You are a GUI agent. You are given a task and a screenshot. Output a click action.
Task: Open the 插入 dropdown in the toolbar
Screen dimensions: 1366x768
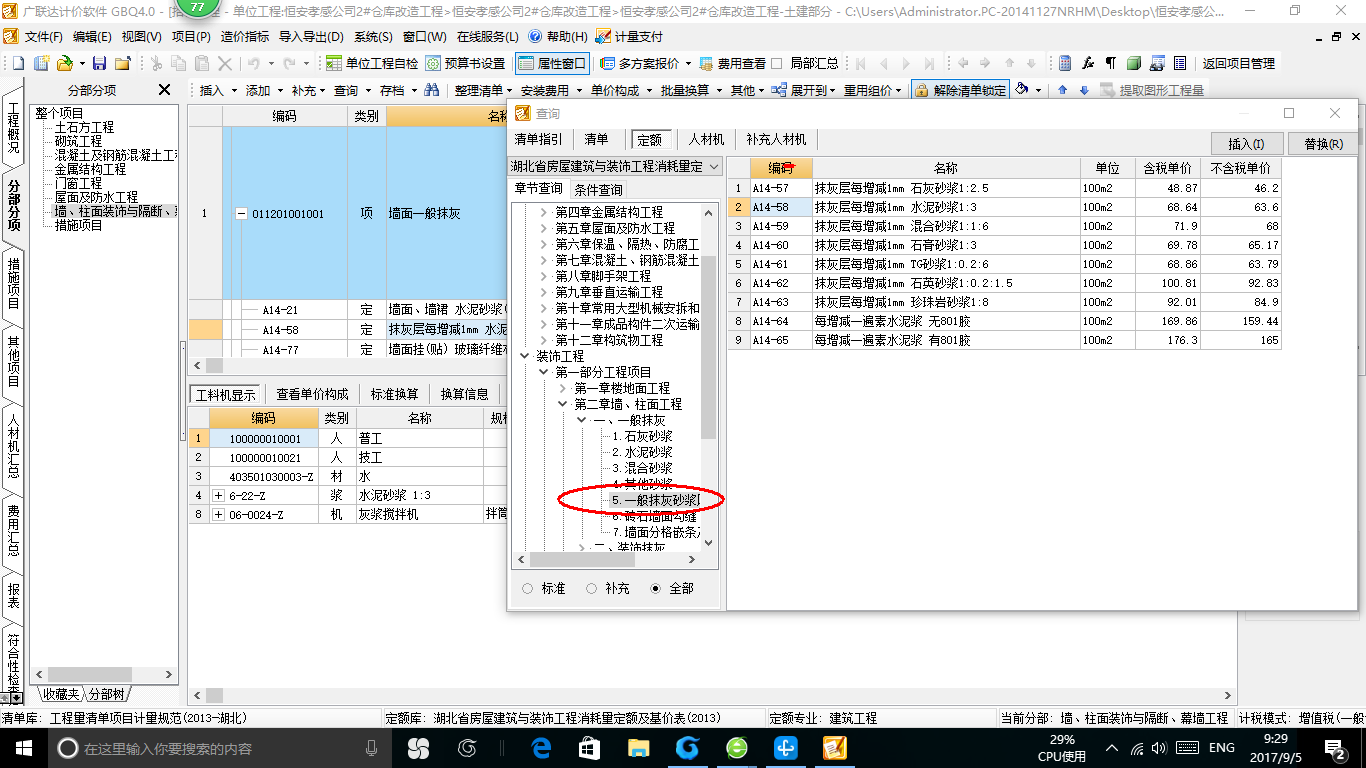click(x=235, y=90)
